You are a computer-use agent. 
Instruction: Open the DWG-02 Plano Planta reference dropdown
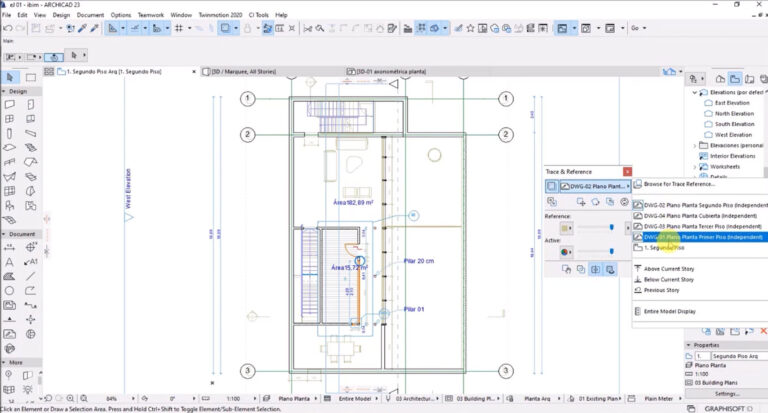tap(593, 186)
